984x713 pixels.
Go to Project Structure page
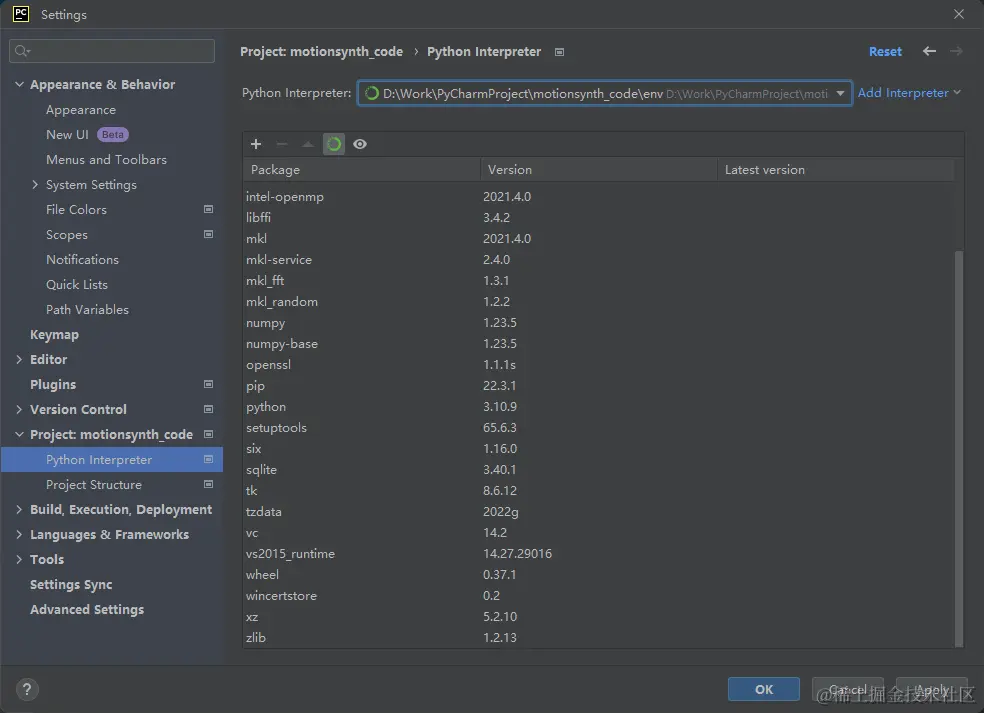click(94, 485)
